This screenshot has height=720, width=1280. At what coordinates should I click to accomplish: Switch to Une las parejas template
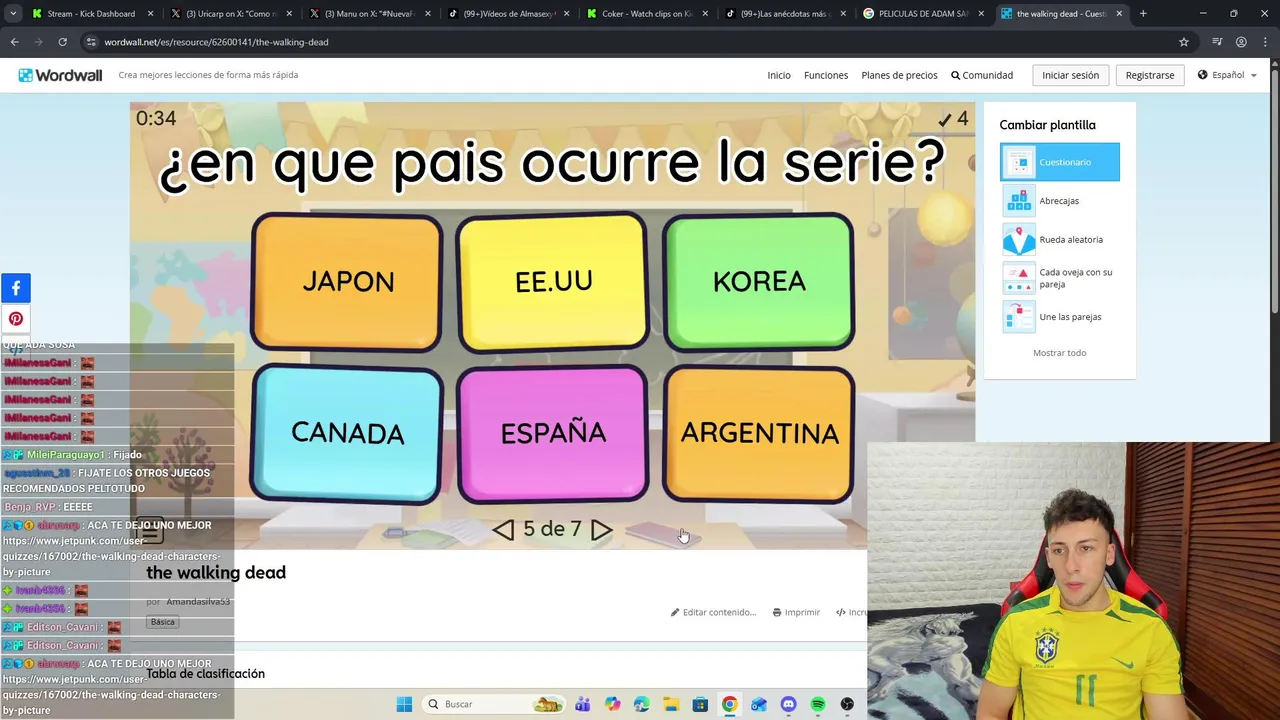pyautogui.click(x=1060, y=317)
